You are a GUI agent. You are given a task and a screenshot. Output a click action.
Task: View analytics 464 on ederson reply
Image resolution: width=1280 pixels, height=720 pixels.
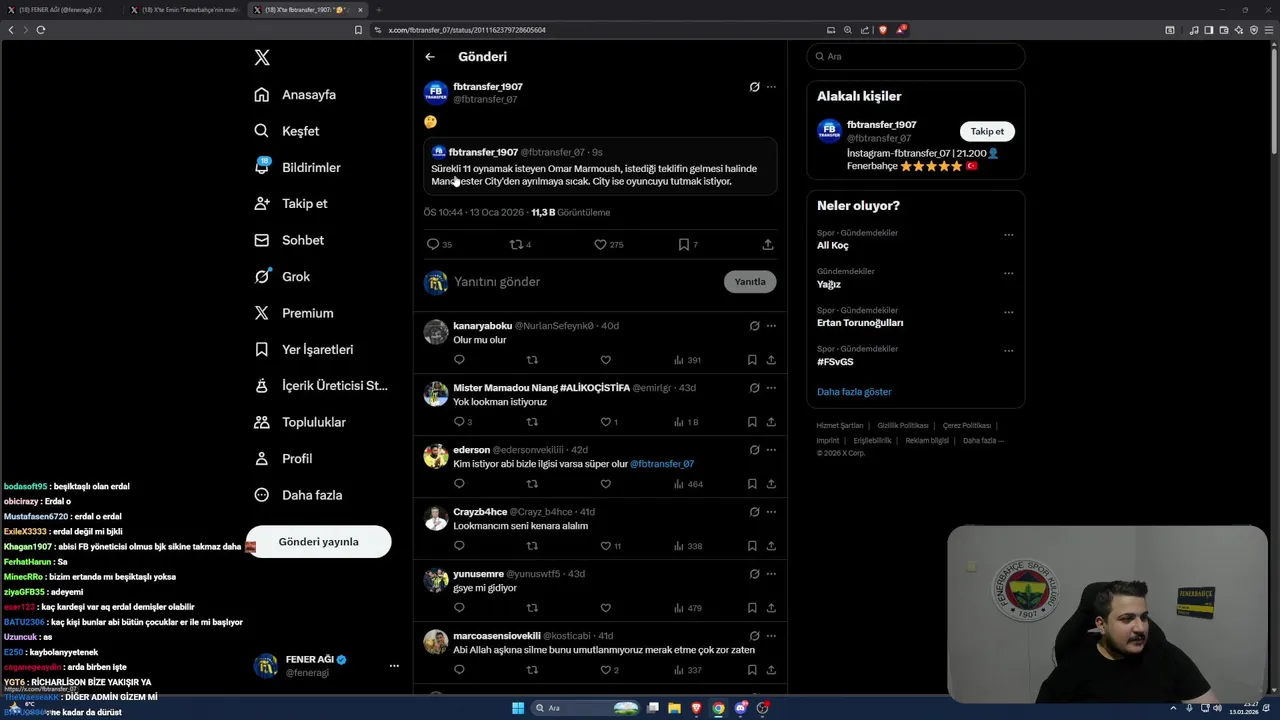[x=688, y=484]
